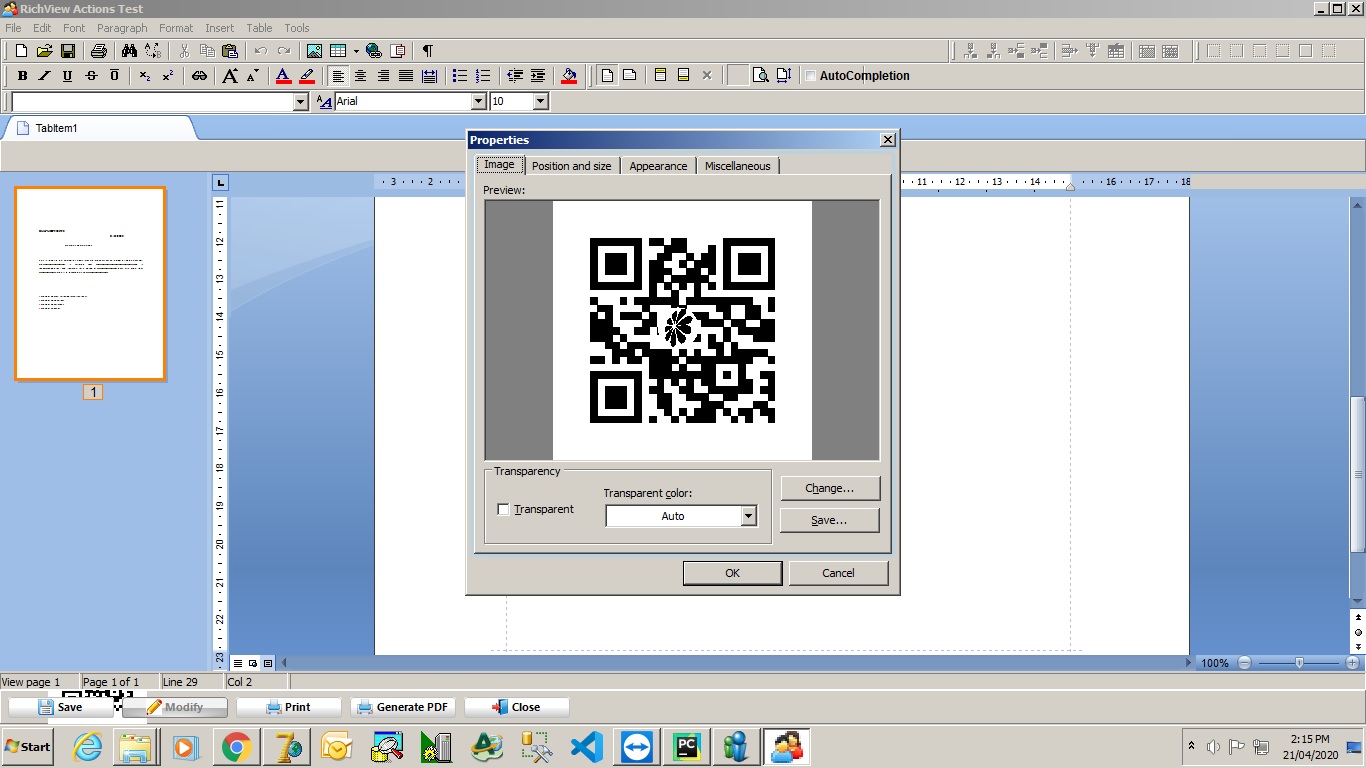This screenshot has height=768, width=1366.
Task: Open the Tools menu
Action: (x=297, y=28)
